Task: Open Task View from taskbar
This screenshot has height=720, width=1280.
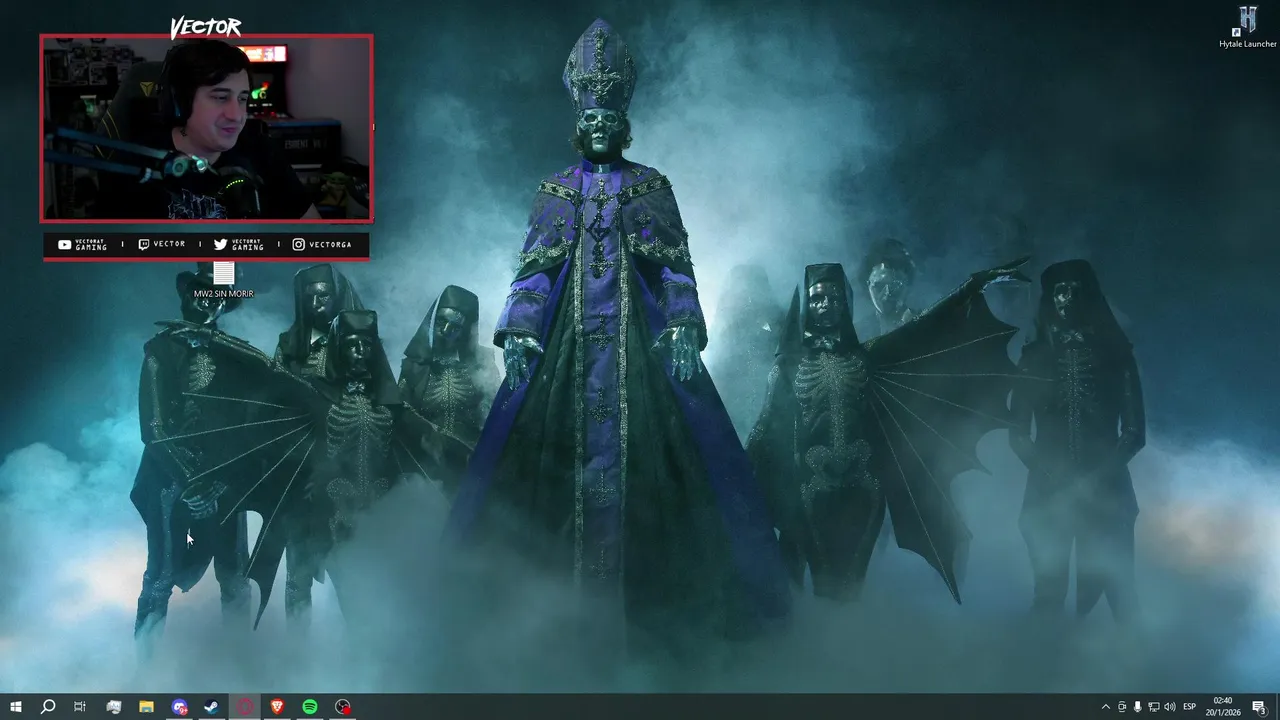Action: (x=80, y=707)
